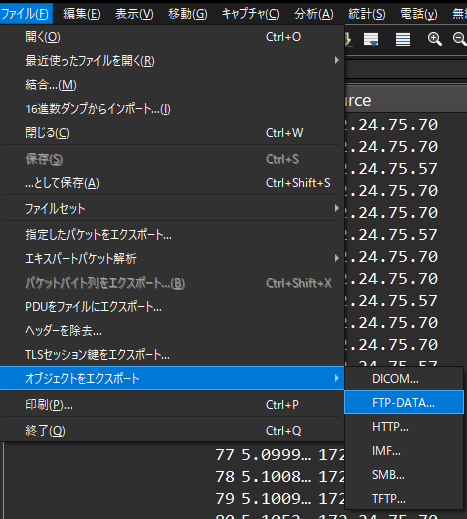Select TFTP... export object option
The width and height of the screenshot is (467, 519).
point(404,499)
